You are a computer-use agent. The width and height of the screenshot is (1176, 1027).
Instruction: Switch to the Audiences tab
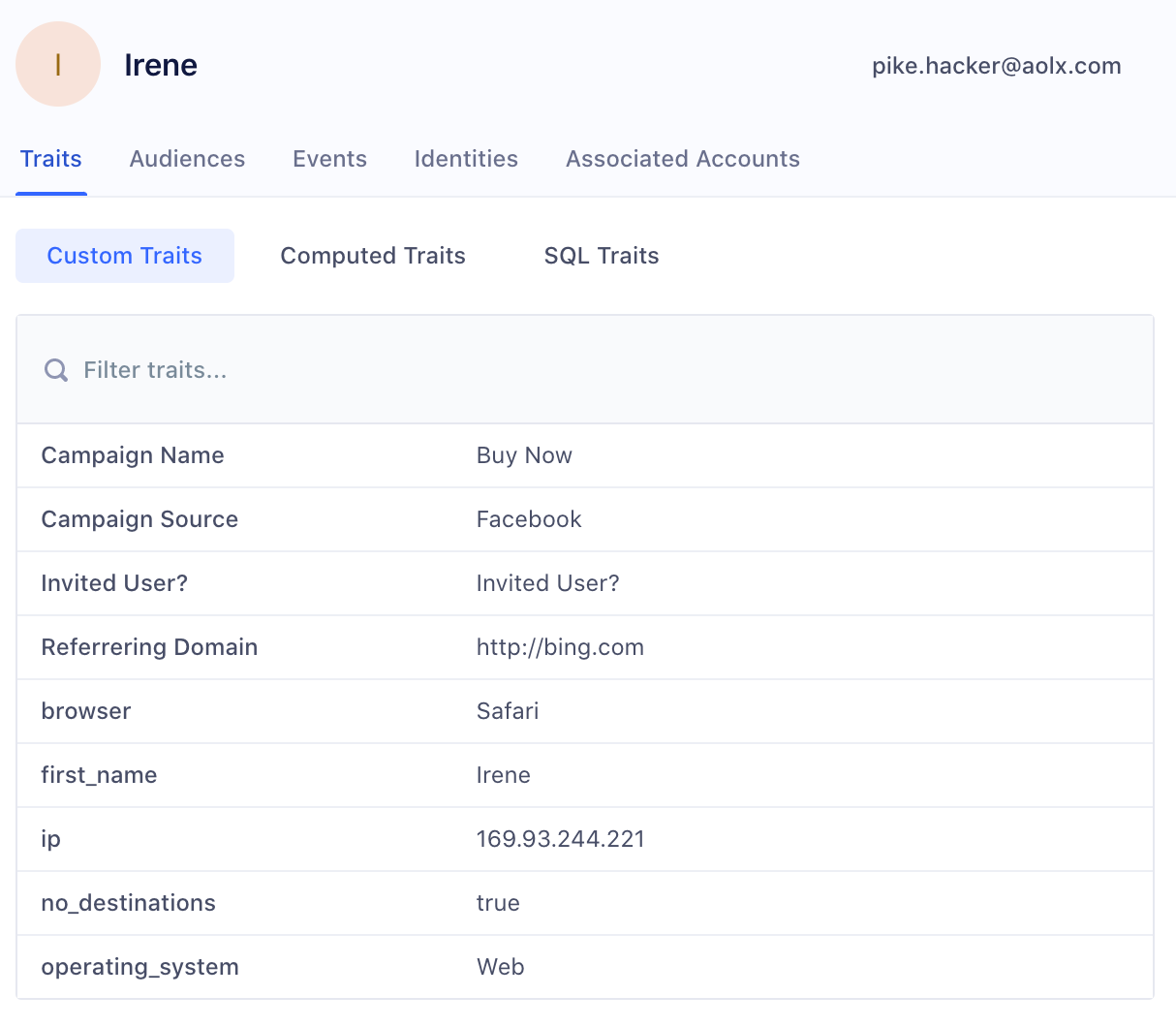tap(187, 159)
